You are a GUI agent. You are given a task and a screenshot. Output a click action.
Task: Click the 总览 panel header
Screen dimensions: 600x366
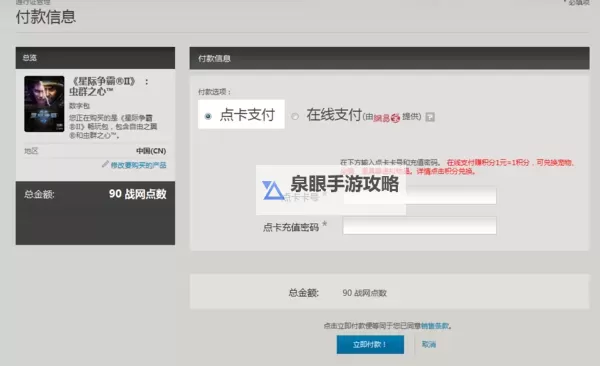click(x=95, y=58)
